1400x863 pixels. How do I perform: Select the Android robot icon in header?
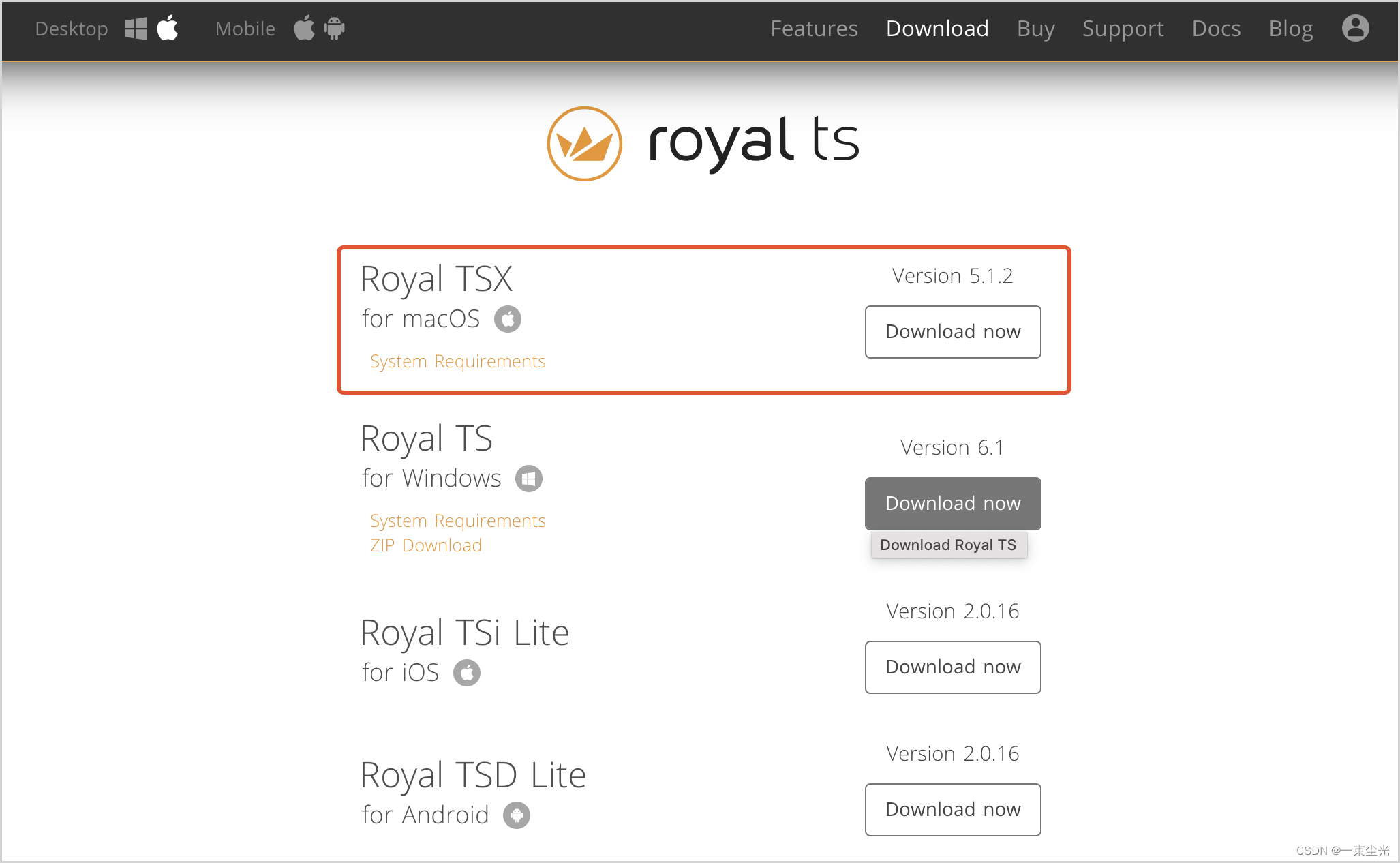(334, 28)
